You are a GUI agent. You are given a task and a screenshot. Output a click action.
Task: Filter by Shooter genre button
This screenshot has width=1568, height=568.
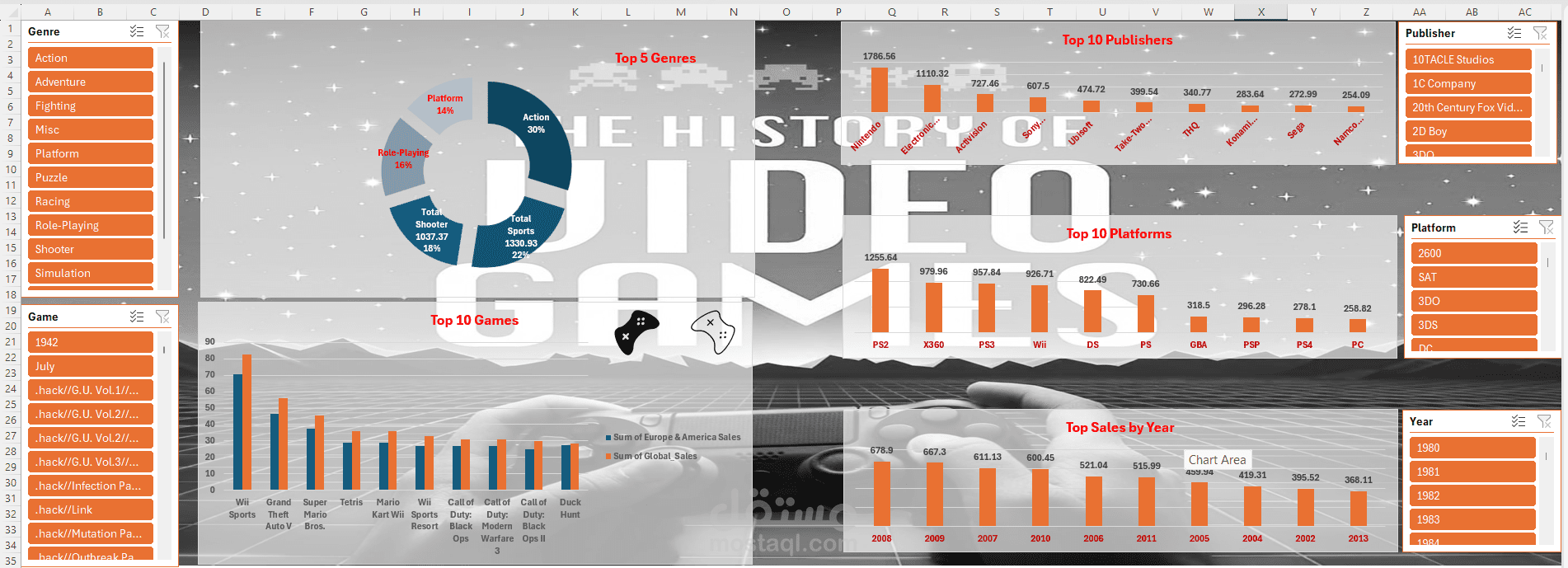(91, 249)
